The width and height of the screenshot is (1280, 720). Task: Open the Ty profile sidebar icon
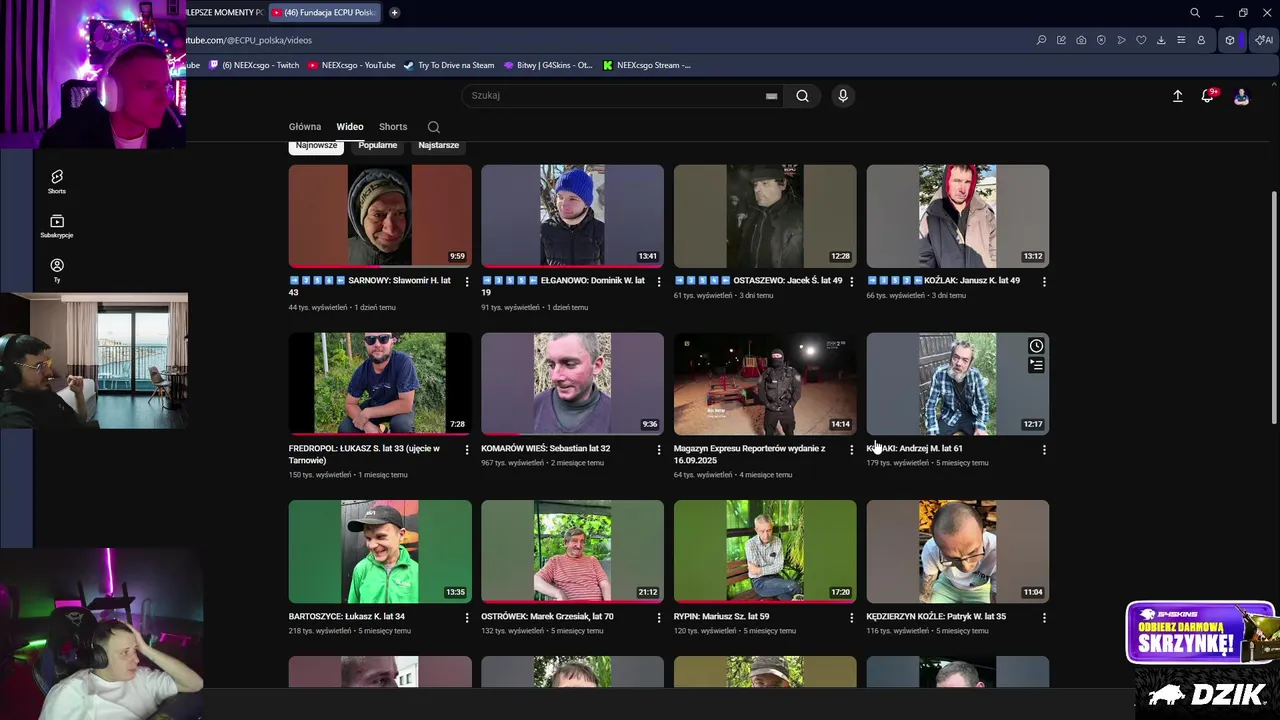tap(57, 270)
